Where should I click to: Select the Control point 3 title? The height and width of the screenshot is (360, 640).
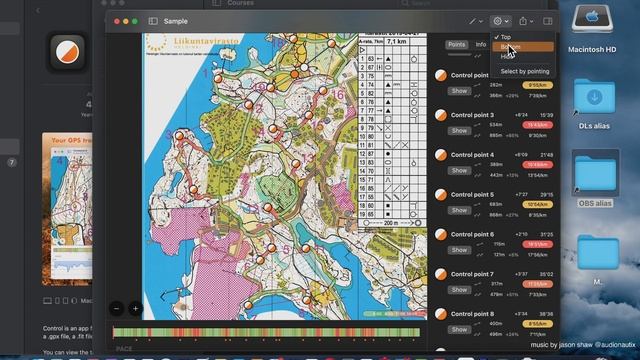[472, 115]
